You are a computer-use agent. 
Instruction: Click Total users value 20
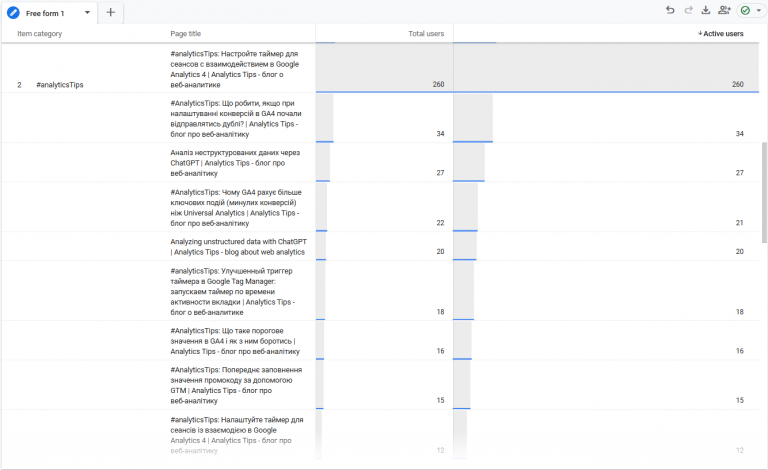coord(440,252)
